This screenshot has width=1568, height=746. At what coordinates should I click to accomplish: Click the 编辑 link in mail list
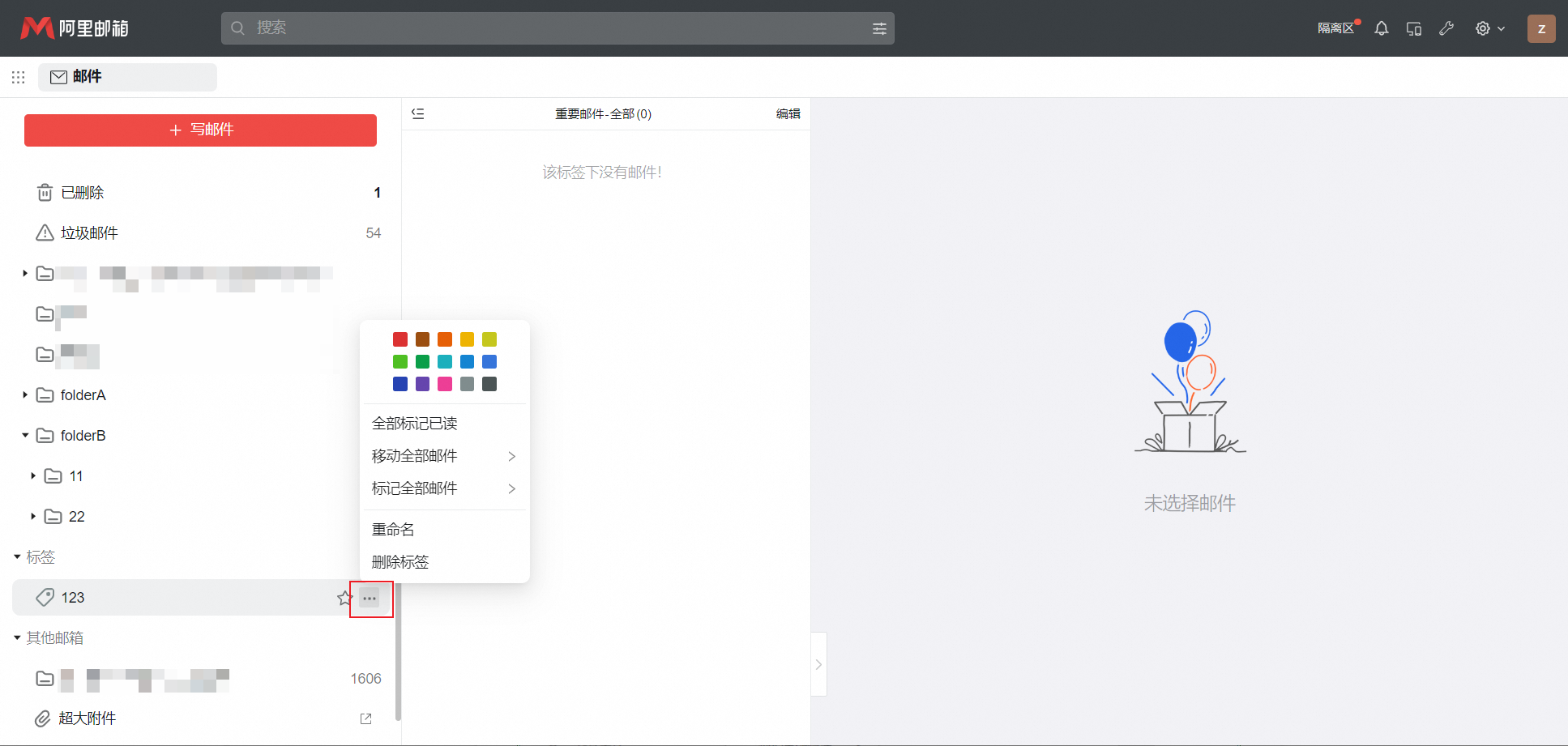coord(788,113)
